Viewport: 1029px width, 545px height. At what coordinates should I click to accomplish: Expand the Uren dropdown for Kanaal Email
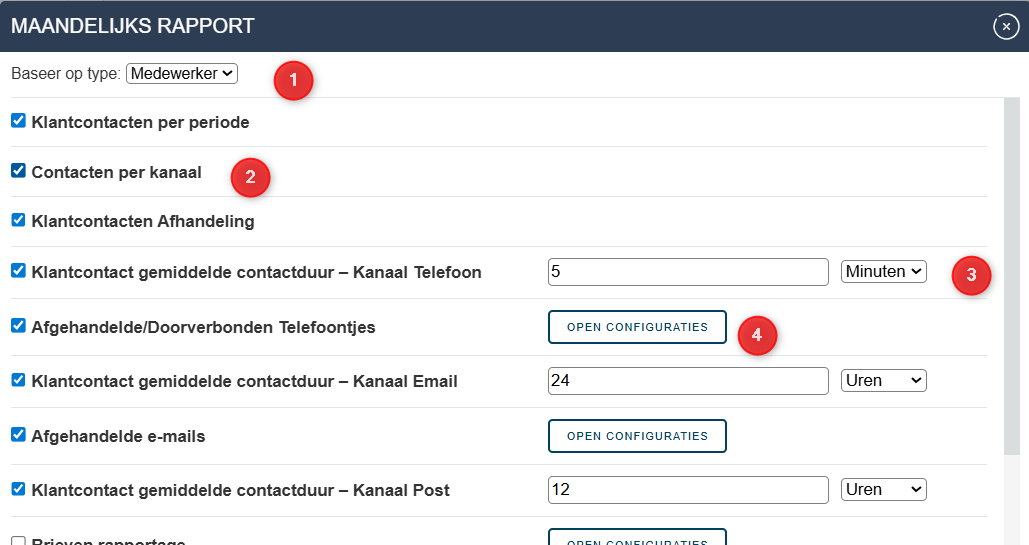pos(883,380)
